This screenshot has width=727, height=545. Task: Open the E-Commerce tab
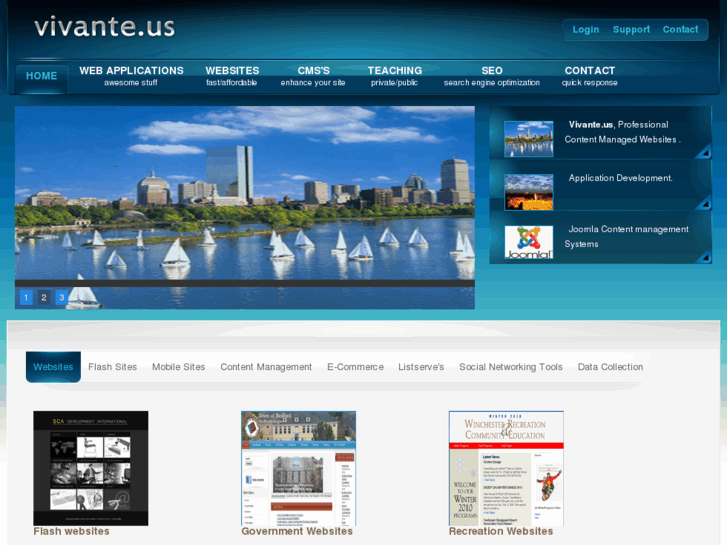pyautogui.click(x=355, y=367)
